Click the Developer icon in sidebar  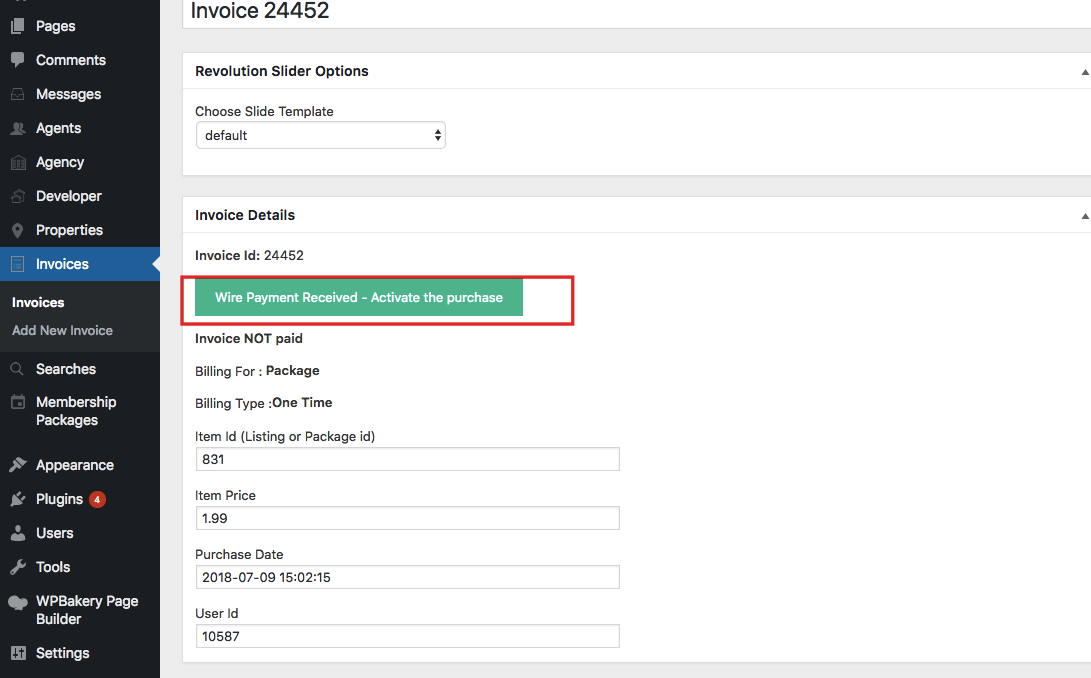tap(18, 196)
